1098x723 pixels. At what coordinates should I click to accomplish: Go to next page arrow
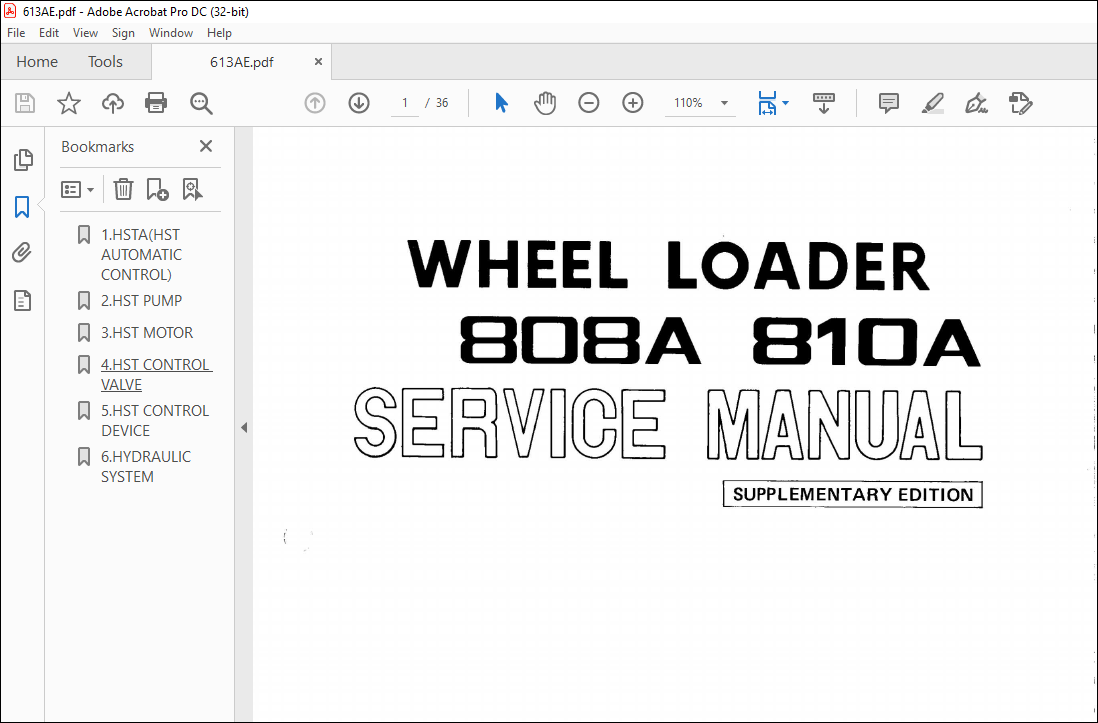359,103
